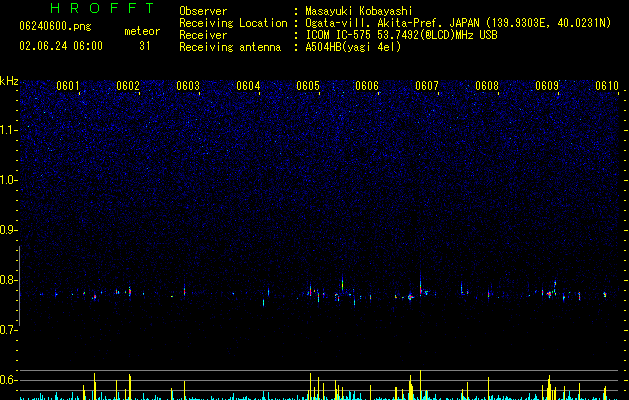Click the date and time 02.06.24 06:00
Screen dimensions: 629x400
coord(61,46)
